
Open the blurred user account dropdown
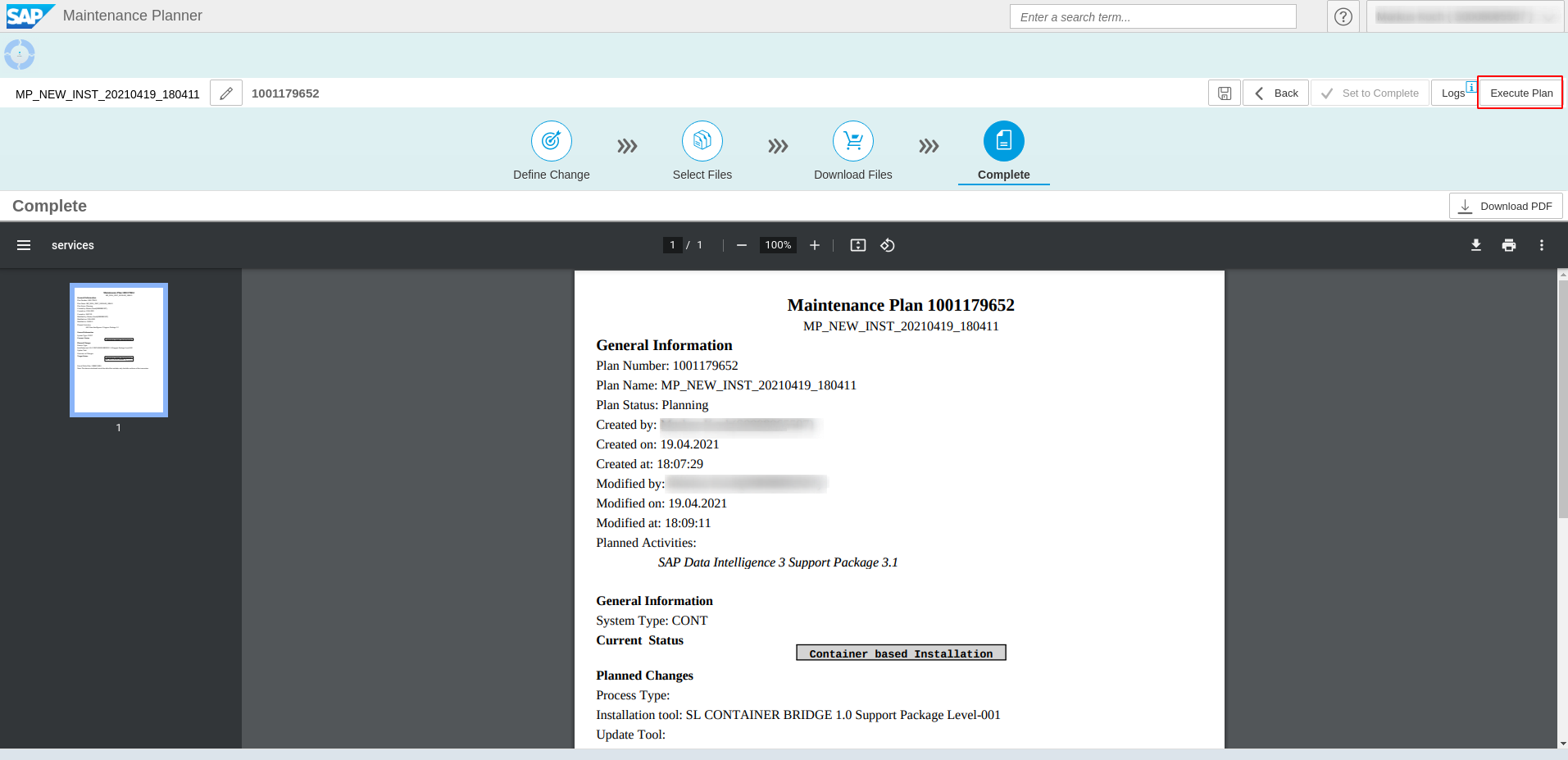[1466, 16]
